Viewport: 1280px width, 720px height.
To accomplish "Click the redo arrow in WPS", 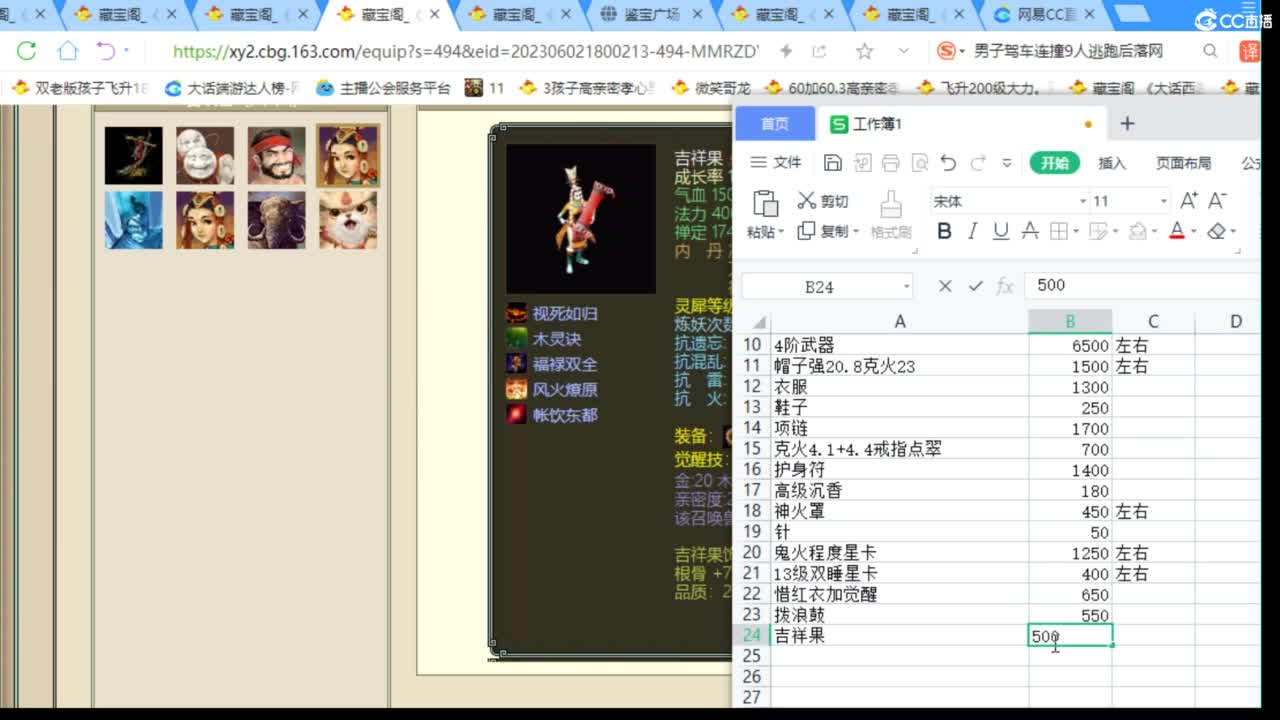I will (x=978, y=163).
